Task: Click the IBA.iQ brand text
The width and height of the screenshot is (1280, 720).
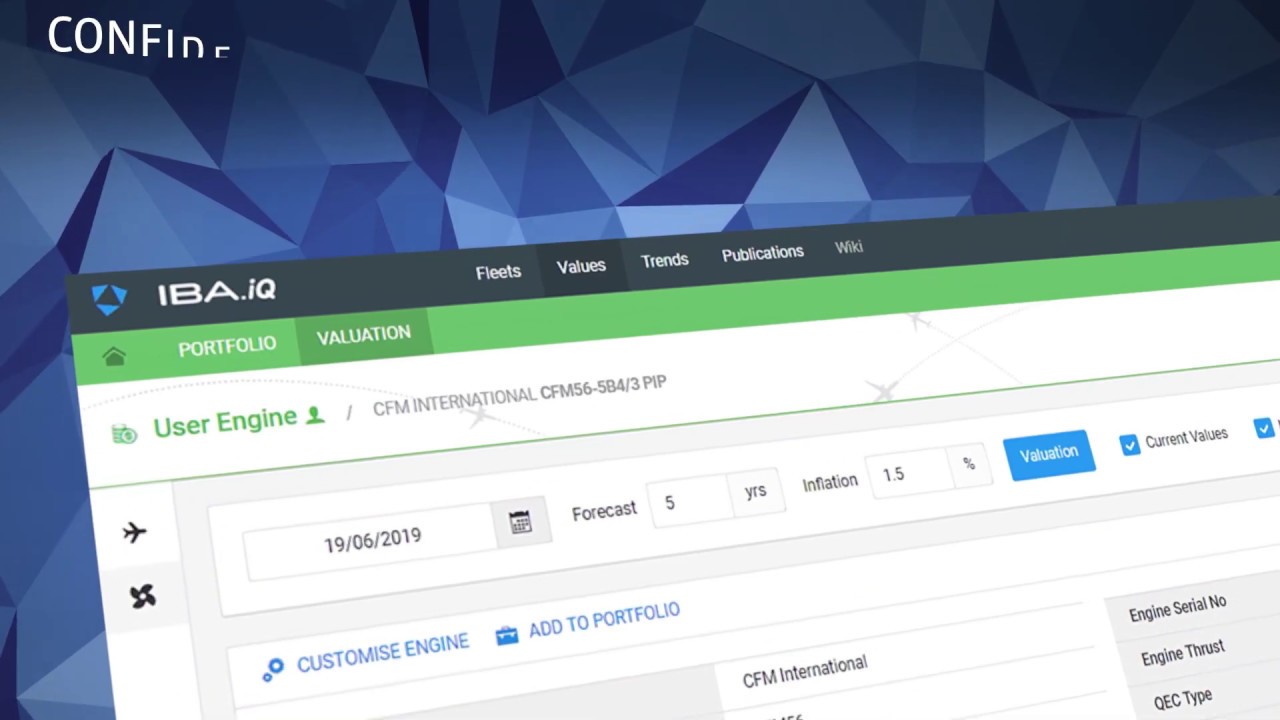Action: click(216, 293)
